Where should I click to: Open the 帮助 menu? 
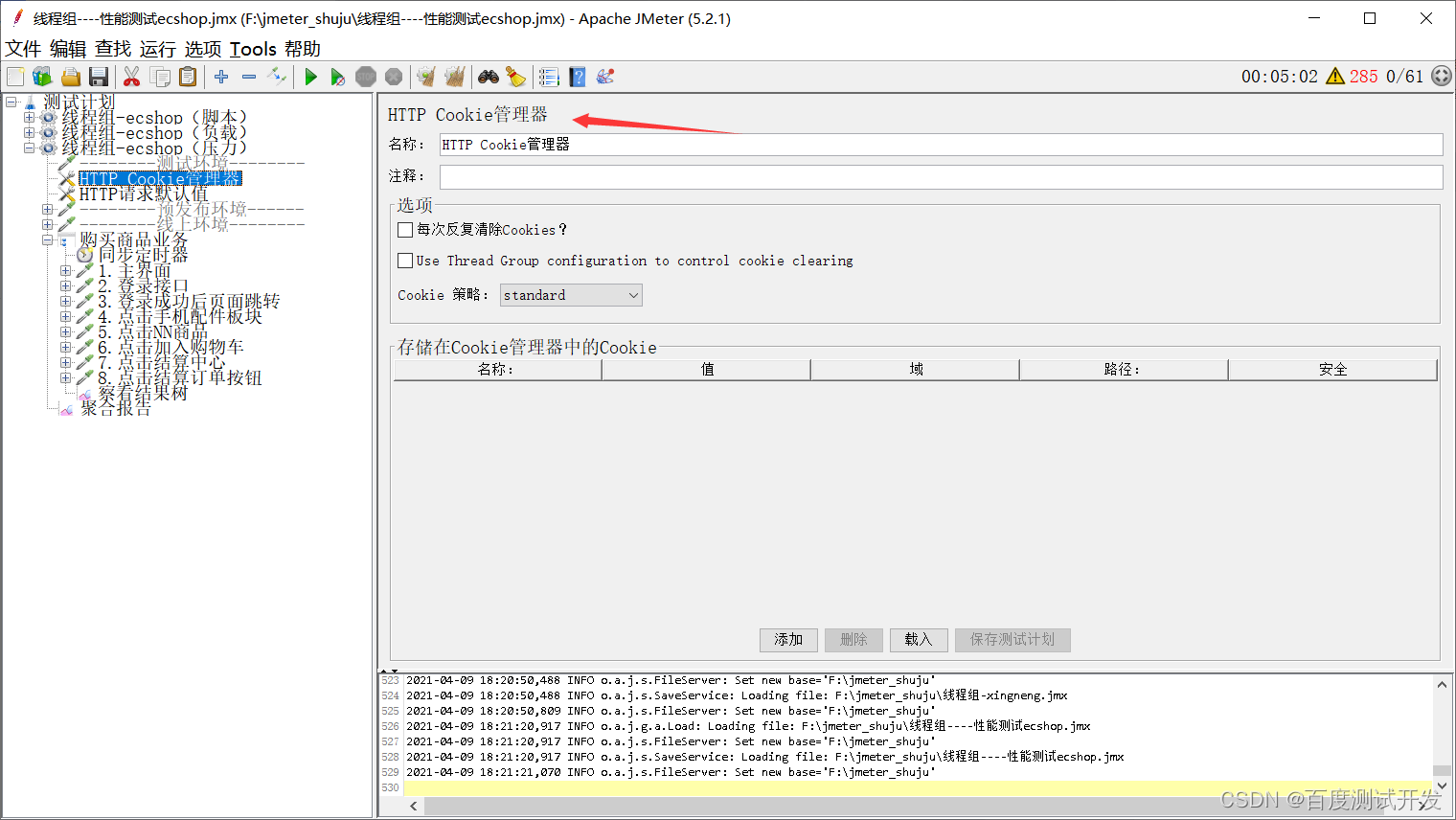[303, 49]
